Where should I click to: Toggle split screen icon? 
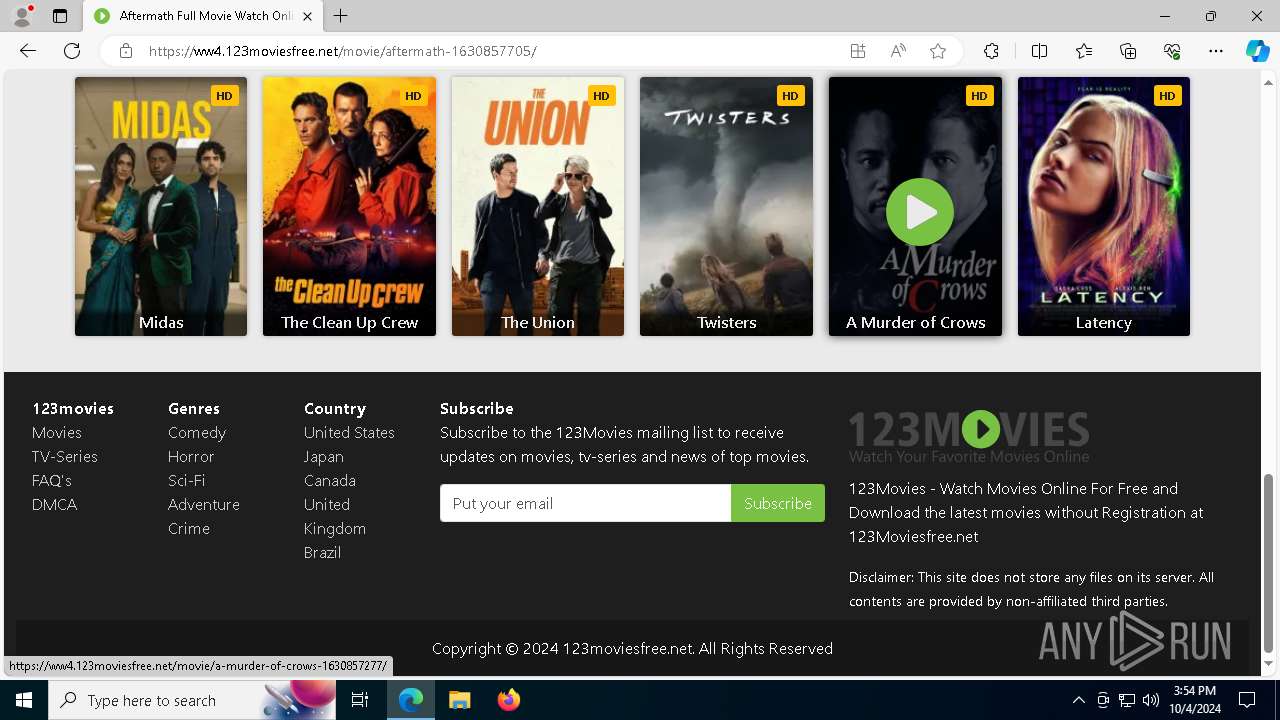tap(1039, 51)
